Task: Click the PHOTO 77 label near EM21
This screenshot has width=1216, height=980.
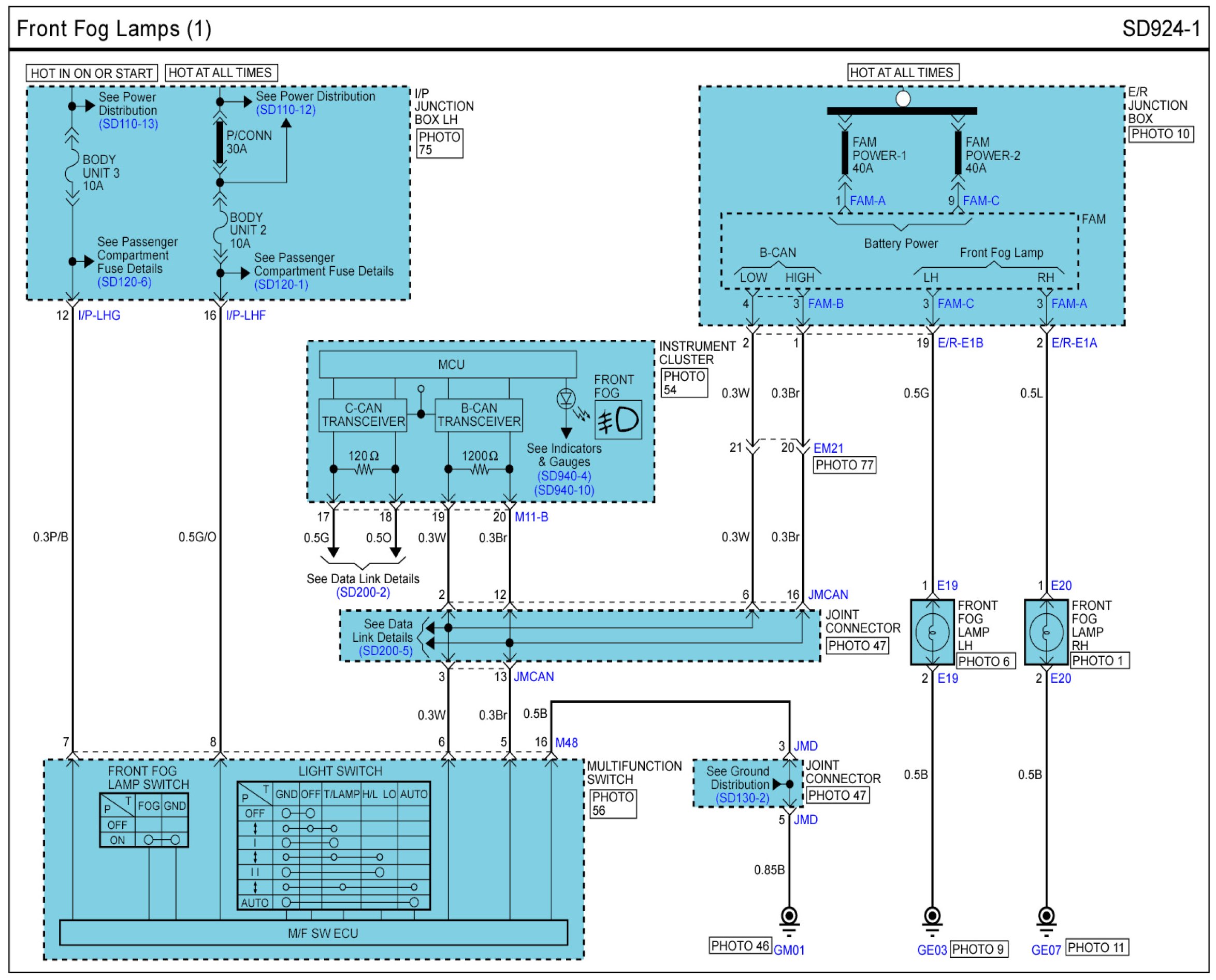Action: click(x=844, y=465)
